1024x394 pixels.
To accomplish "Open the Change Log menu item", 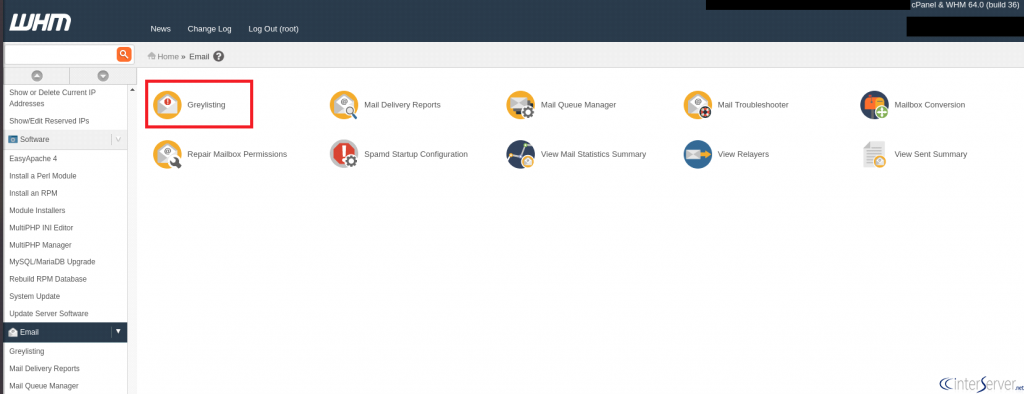I will (x=210, y=29).
